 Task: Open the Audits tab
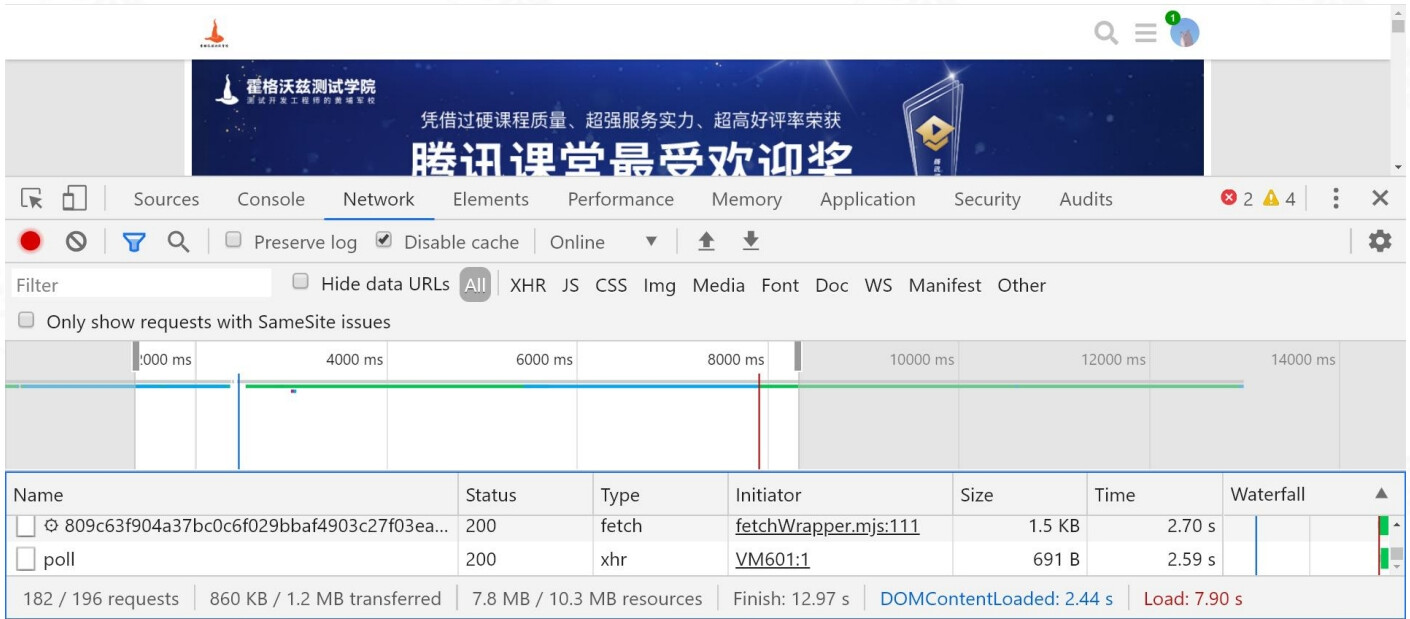(x=1086, y=199)
